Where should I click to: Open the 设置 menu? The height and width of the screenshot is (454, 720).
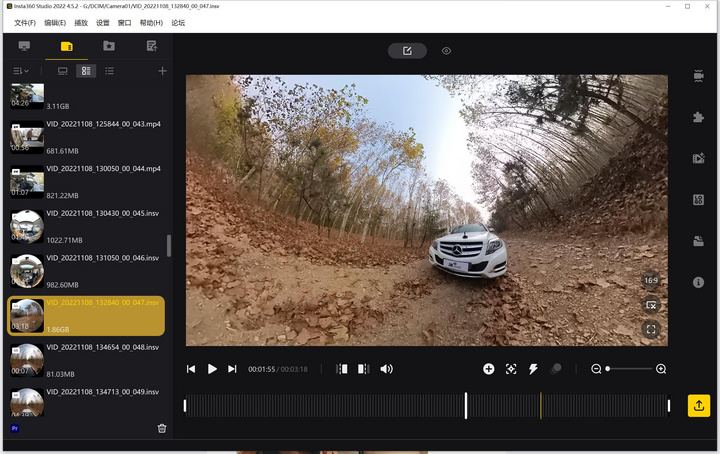click(x=103, y=22)
